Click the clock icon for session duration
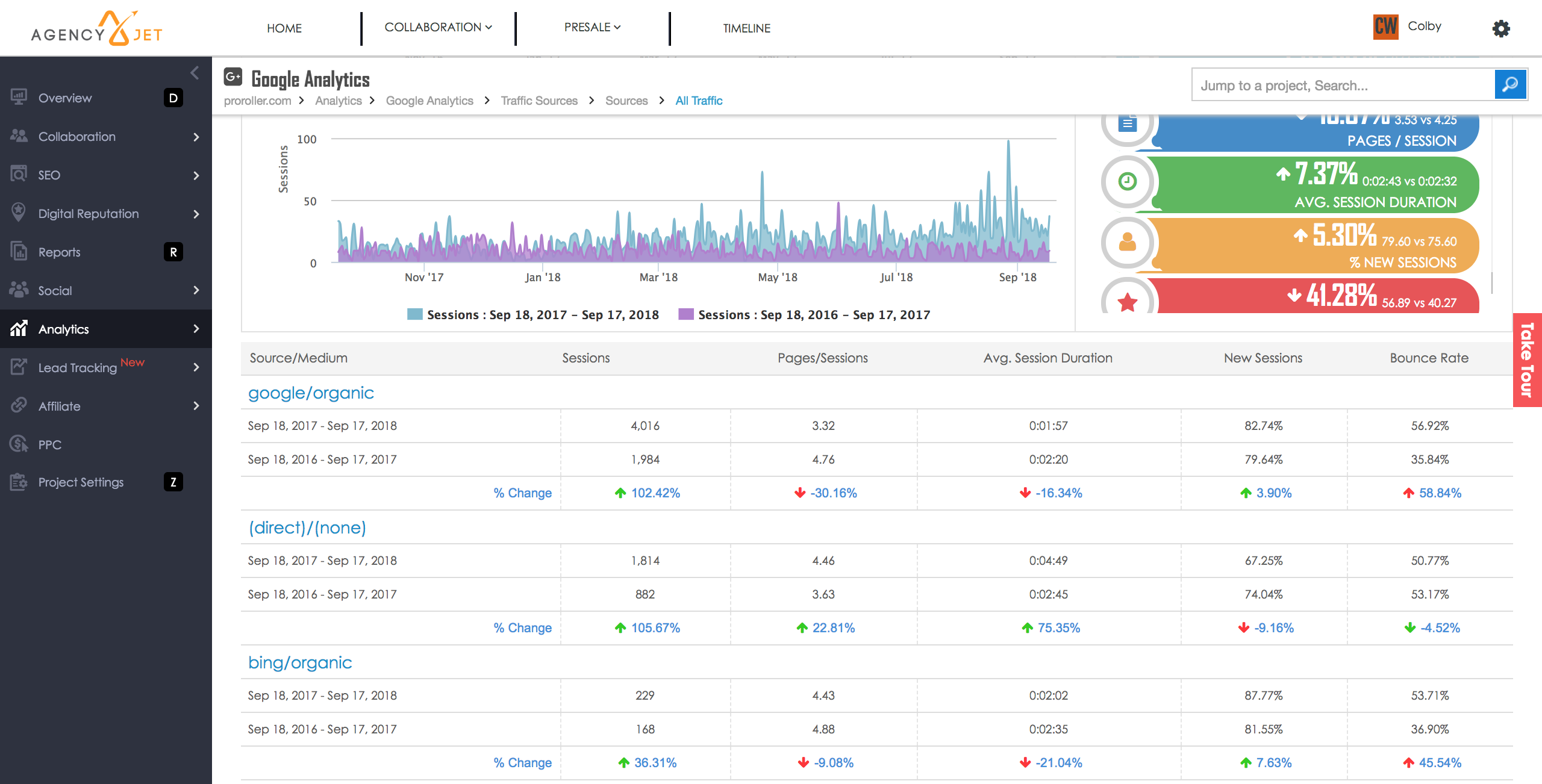The image size is (1542, 784). point(1127,181)
